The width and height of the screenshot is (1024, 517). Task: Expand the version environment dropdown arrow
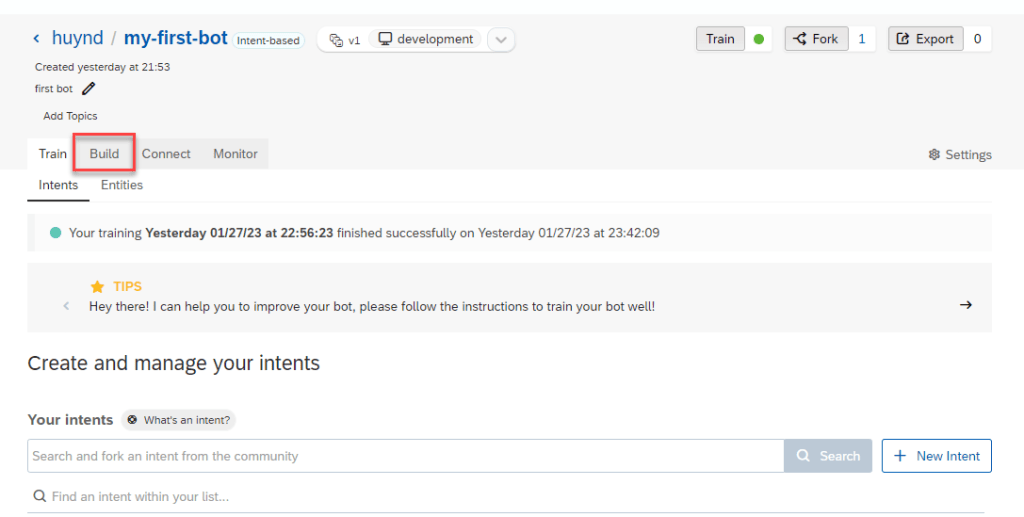pos(502,40)
